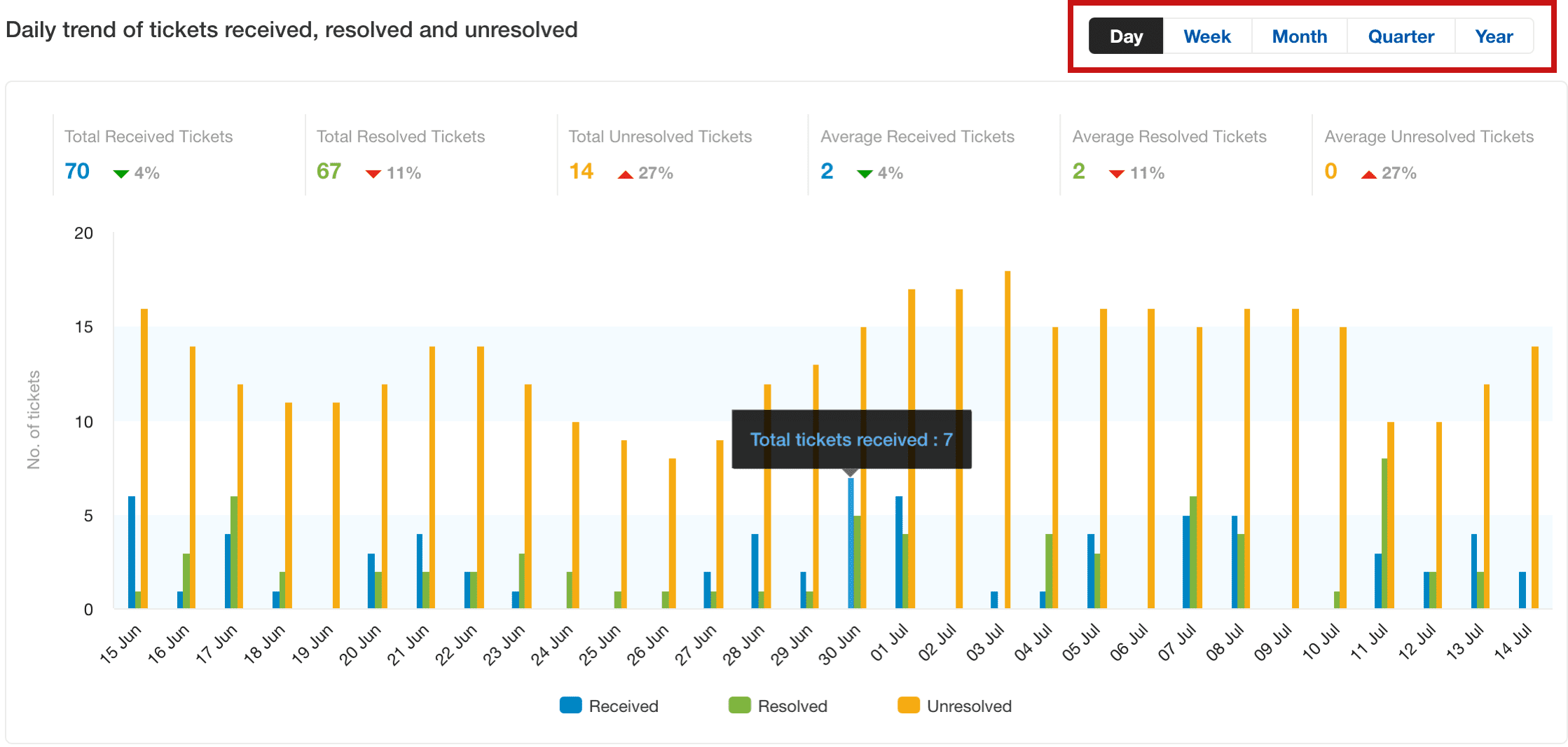Toggle the Received series in the legend
The width and height of the screenshot is (1568, 747).
click(609, 706)
